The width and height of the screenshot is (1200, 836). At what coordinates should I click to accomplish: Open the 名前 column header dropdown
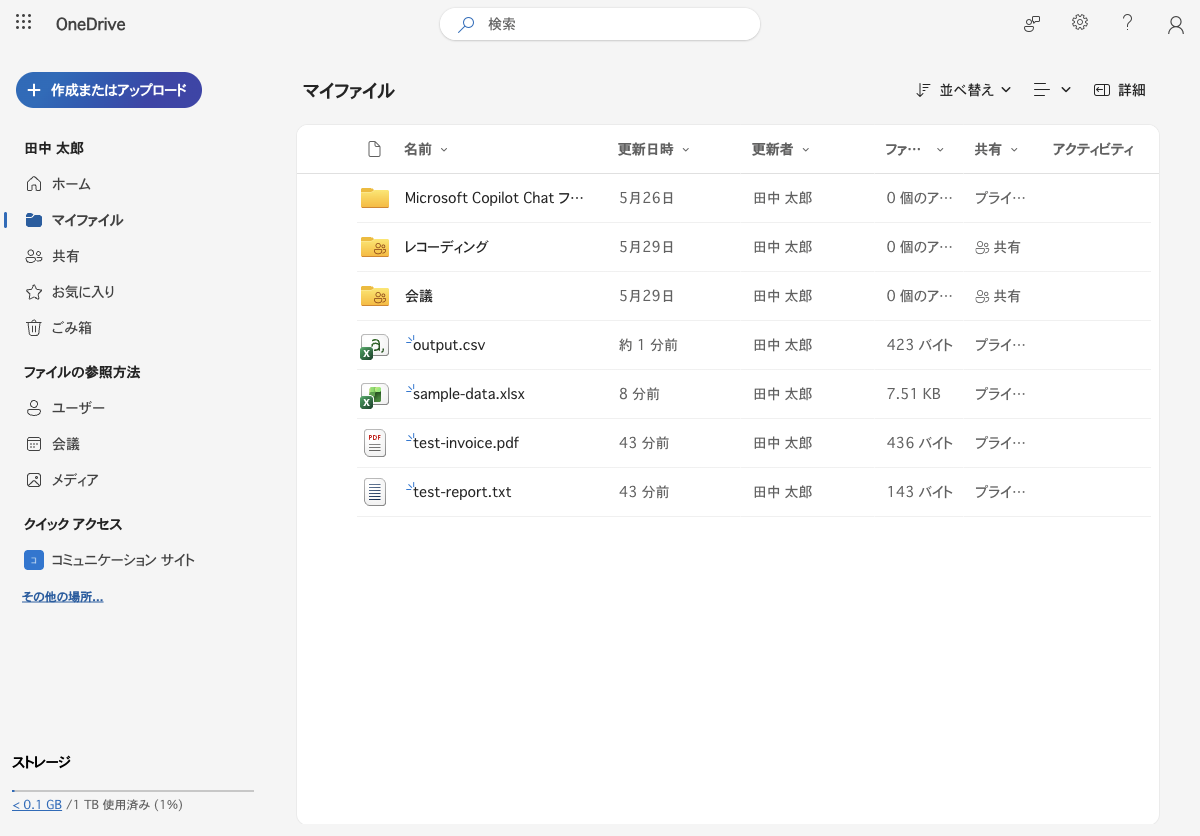point(426,150)
